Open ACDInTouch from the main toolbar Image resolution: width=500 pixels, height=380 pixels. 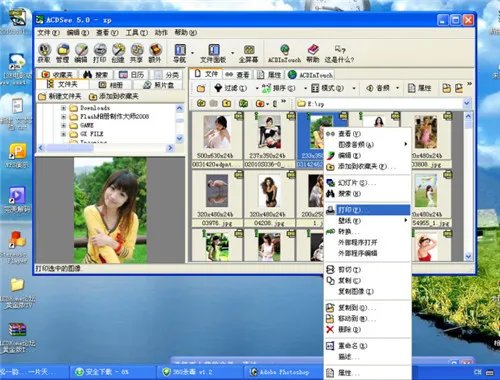[x=284, y=53]
